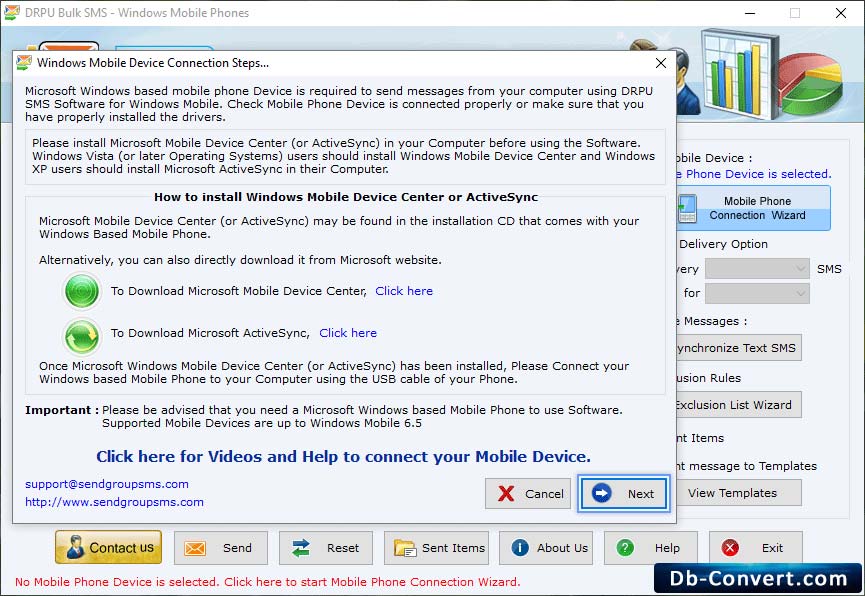Click the bar chart graphic in header
The image size is (865, 596).
(738, 74)
